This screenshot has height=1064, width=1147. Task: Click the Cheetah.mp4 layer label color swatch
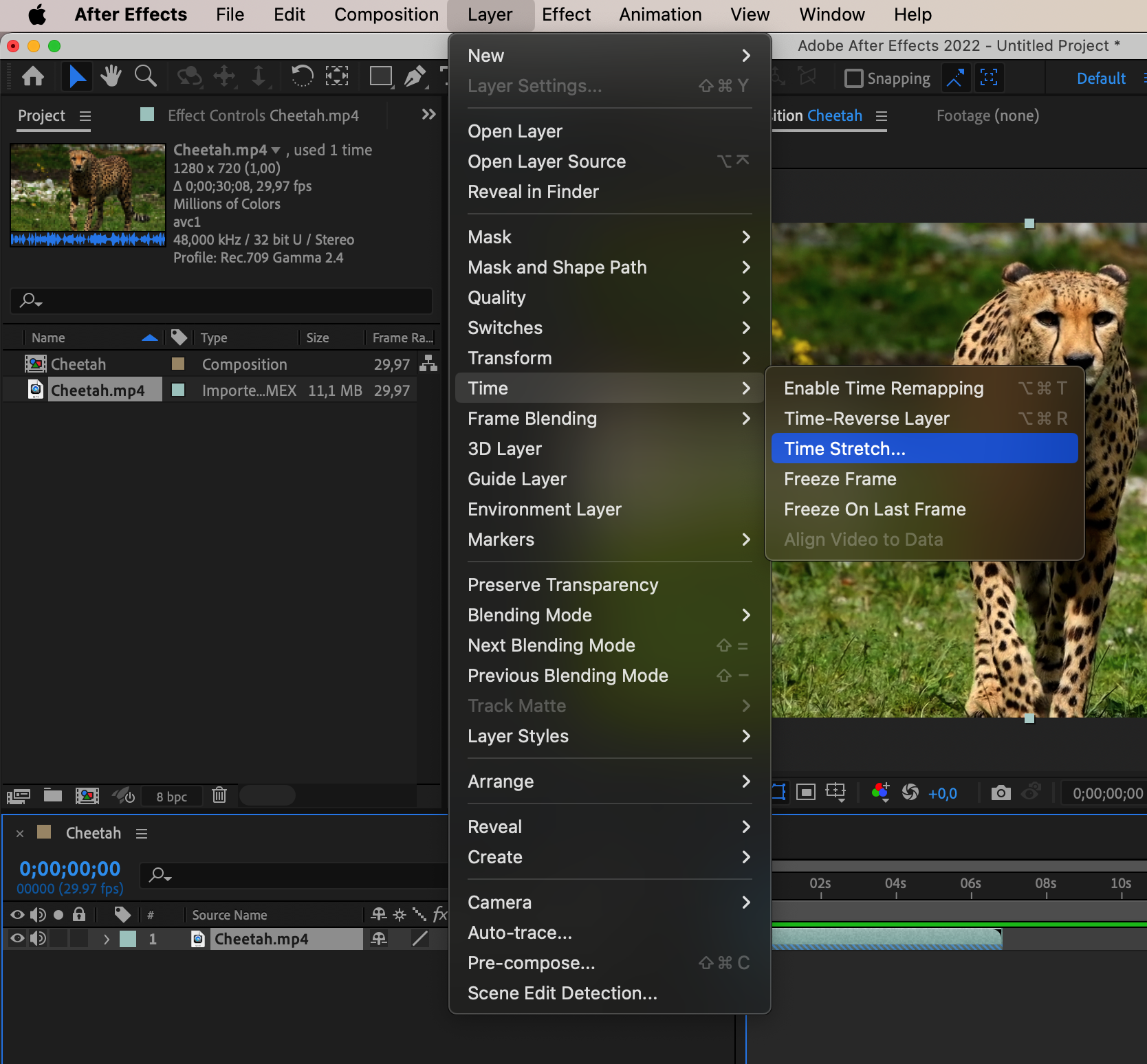click(x=128, y=939)
